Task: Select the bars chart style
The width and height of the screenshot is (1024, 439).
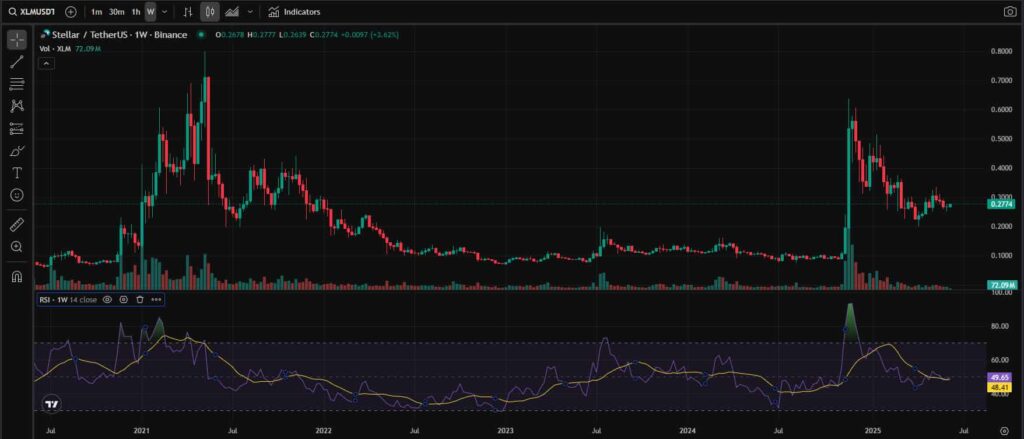Action: tap(187, 12)
